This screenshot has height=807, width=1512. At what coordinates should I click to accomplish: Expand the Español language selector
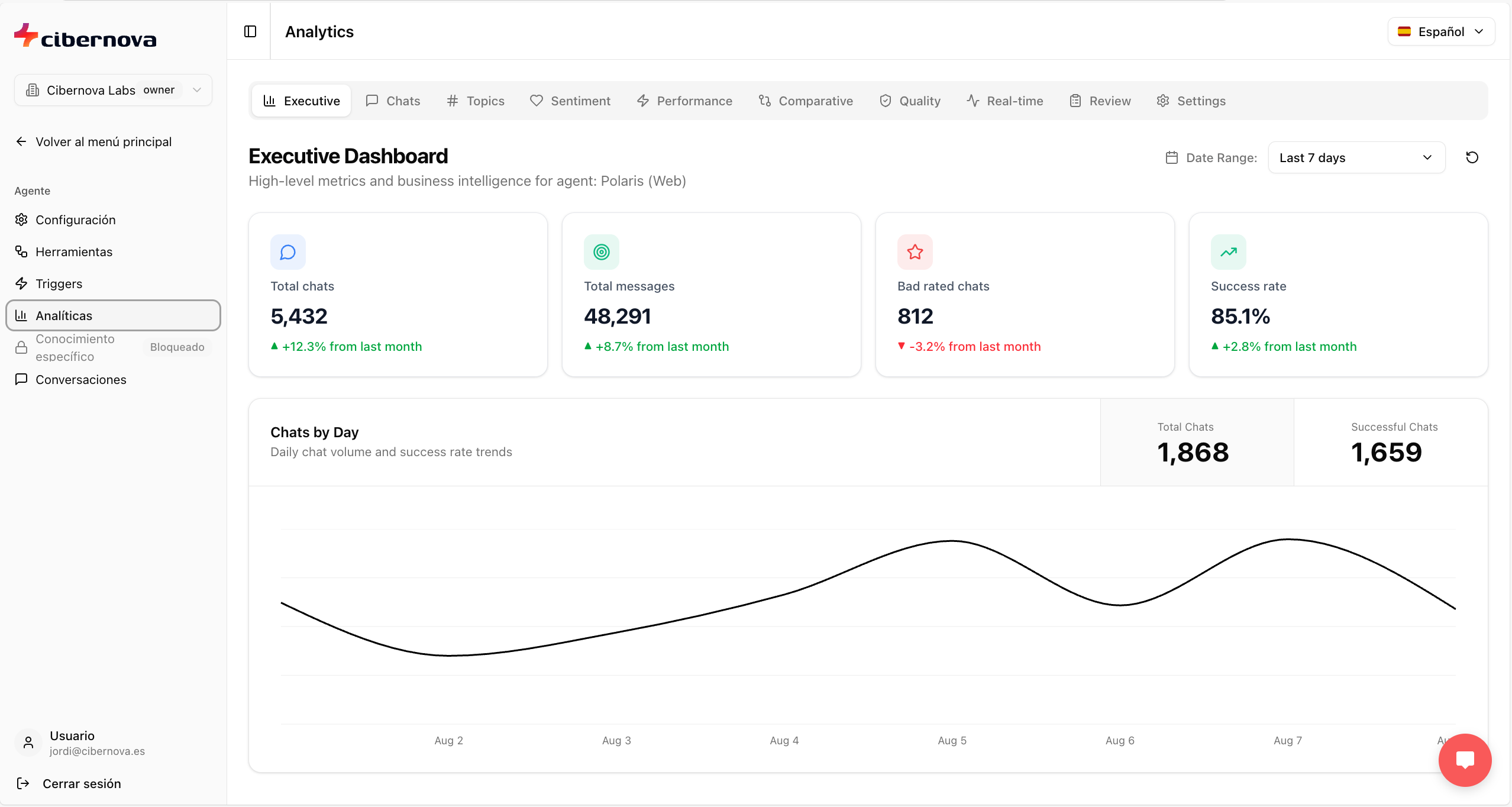tap(1440, 31)
